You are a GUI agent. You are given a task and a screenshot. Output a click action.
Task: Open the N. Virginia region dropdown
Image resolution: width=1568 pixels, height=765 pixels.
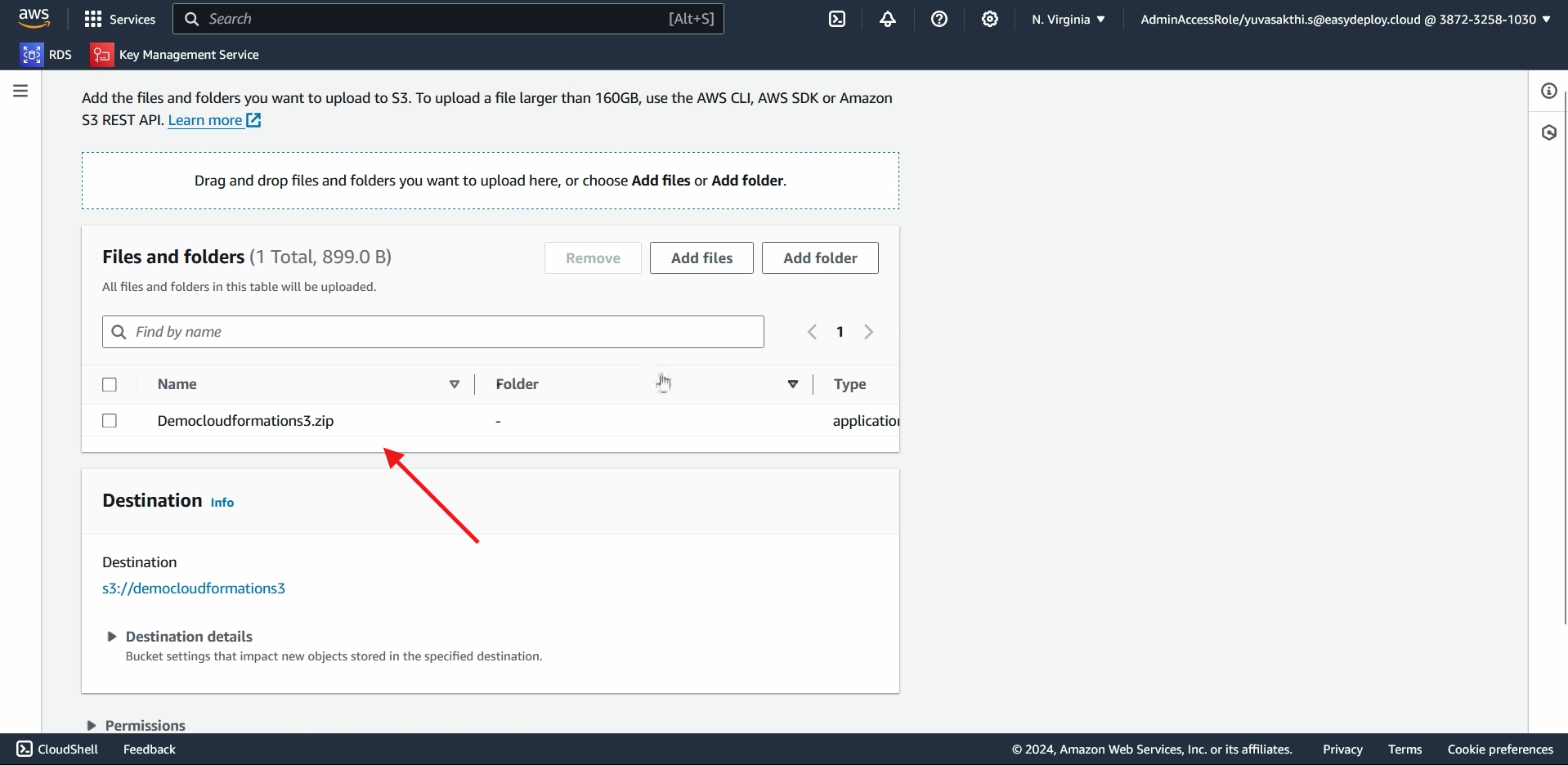1068,19
